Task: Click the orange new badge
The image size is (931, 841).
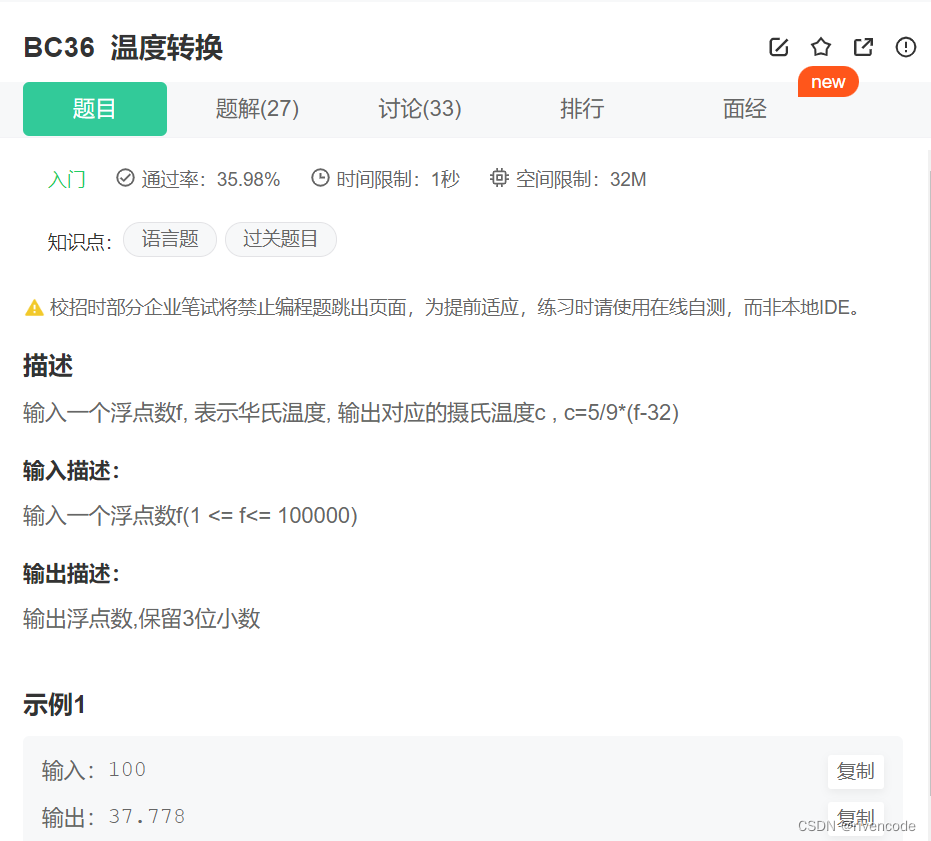Action: point(827,82)
